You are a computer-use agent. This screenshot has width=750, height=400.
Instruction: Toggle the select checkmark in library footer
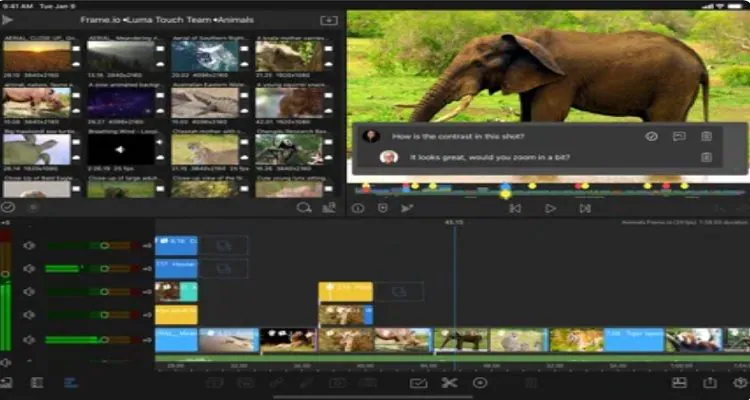(x=7, y=207)
